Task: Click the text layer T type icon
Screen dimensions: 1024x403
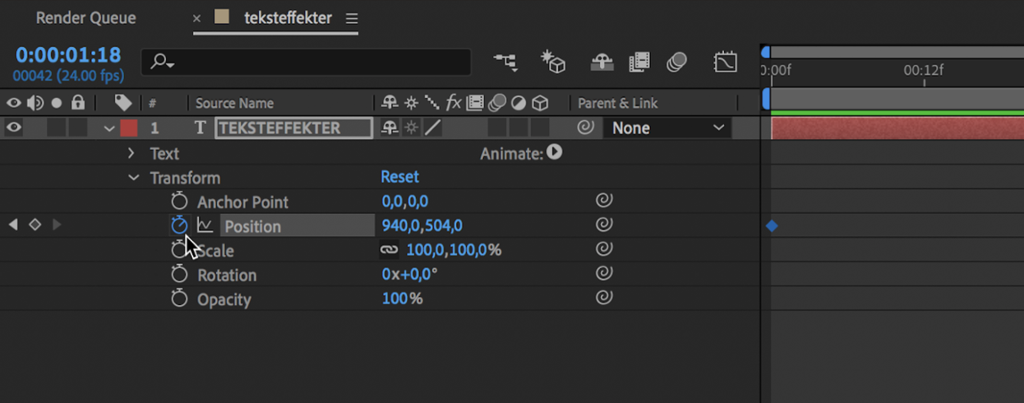Action: 201,128
